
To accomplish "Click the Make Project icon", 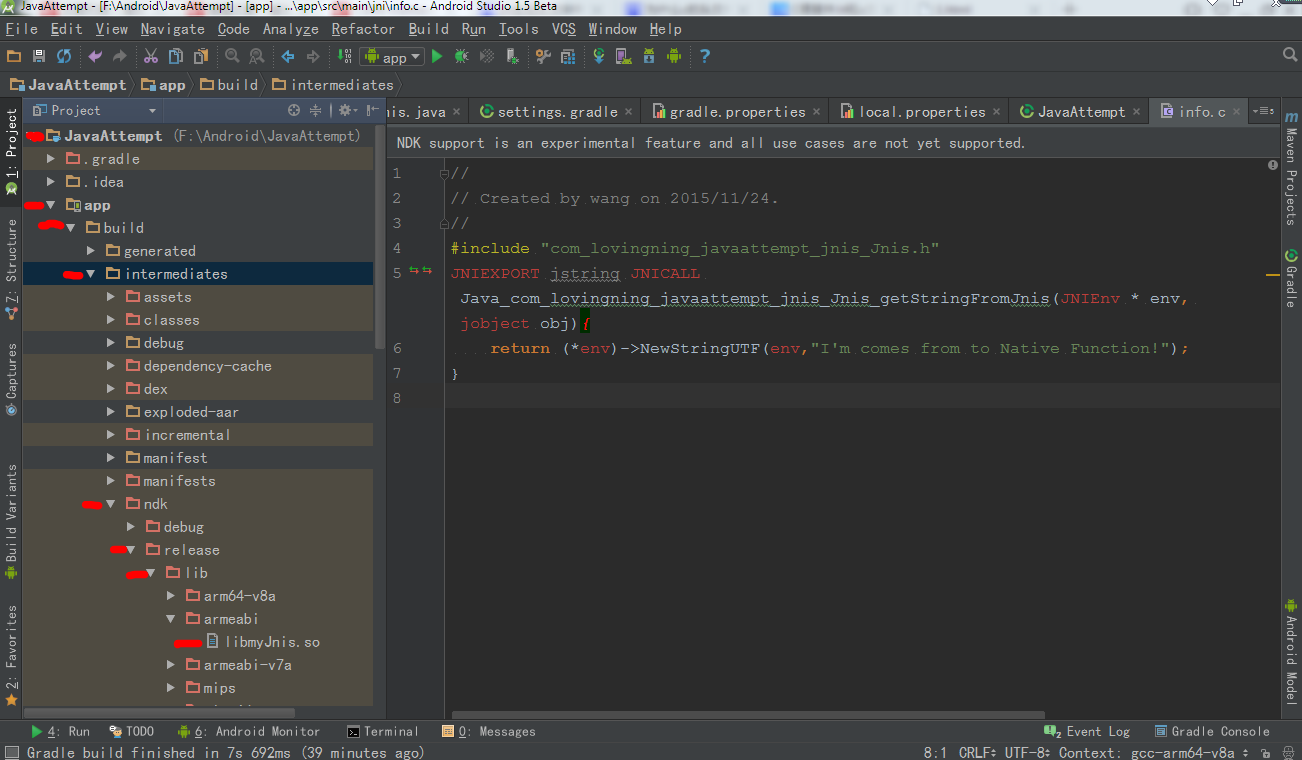I will (x=343, y=57).
